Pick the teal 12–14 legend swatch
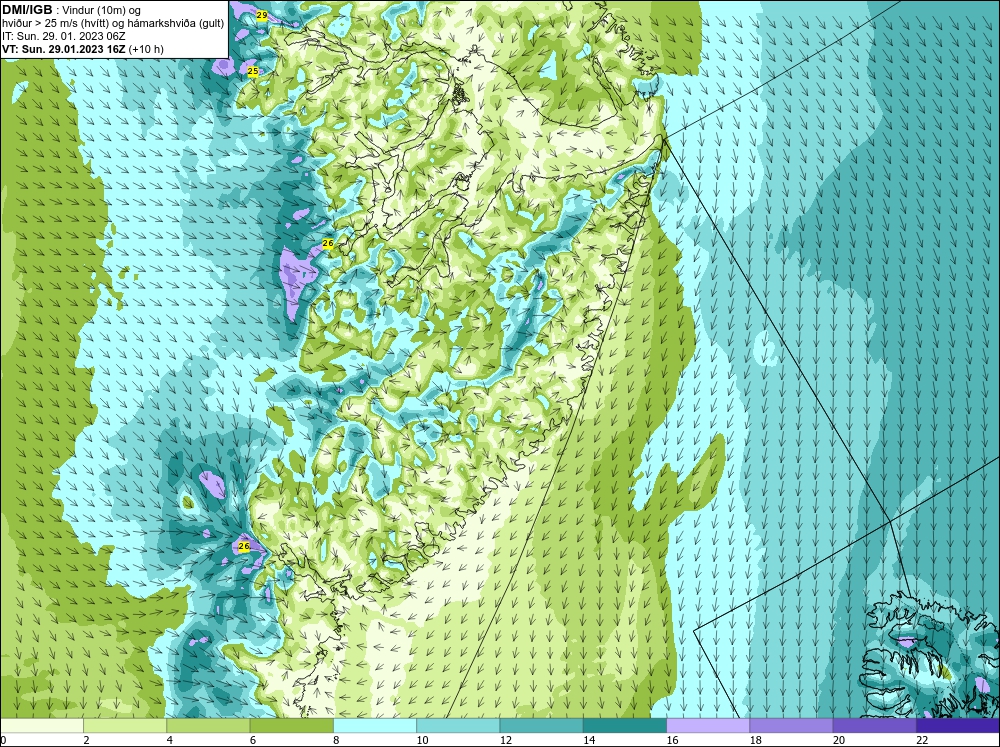Viewport: 1000px width, 747px height. point(541,726)
